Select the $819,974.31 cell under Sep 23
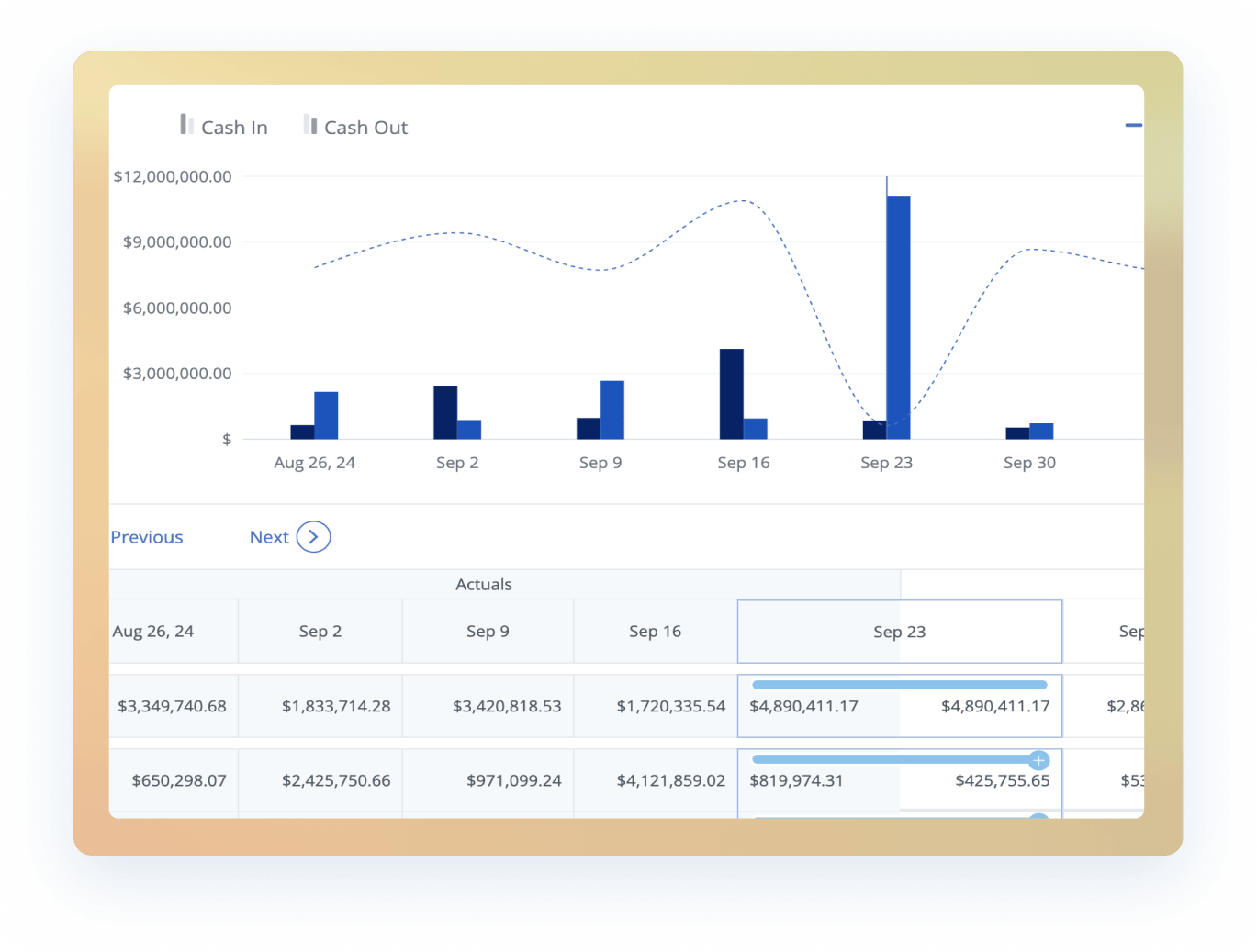Image resolution: width=1257 pixels, height=952 pixels. pos(803,780)
